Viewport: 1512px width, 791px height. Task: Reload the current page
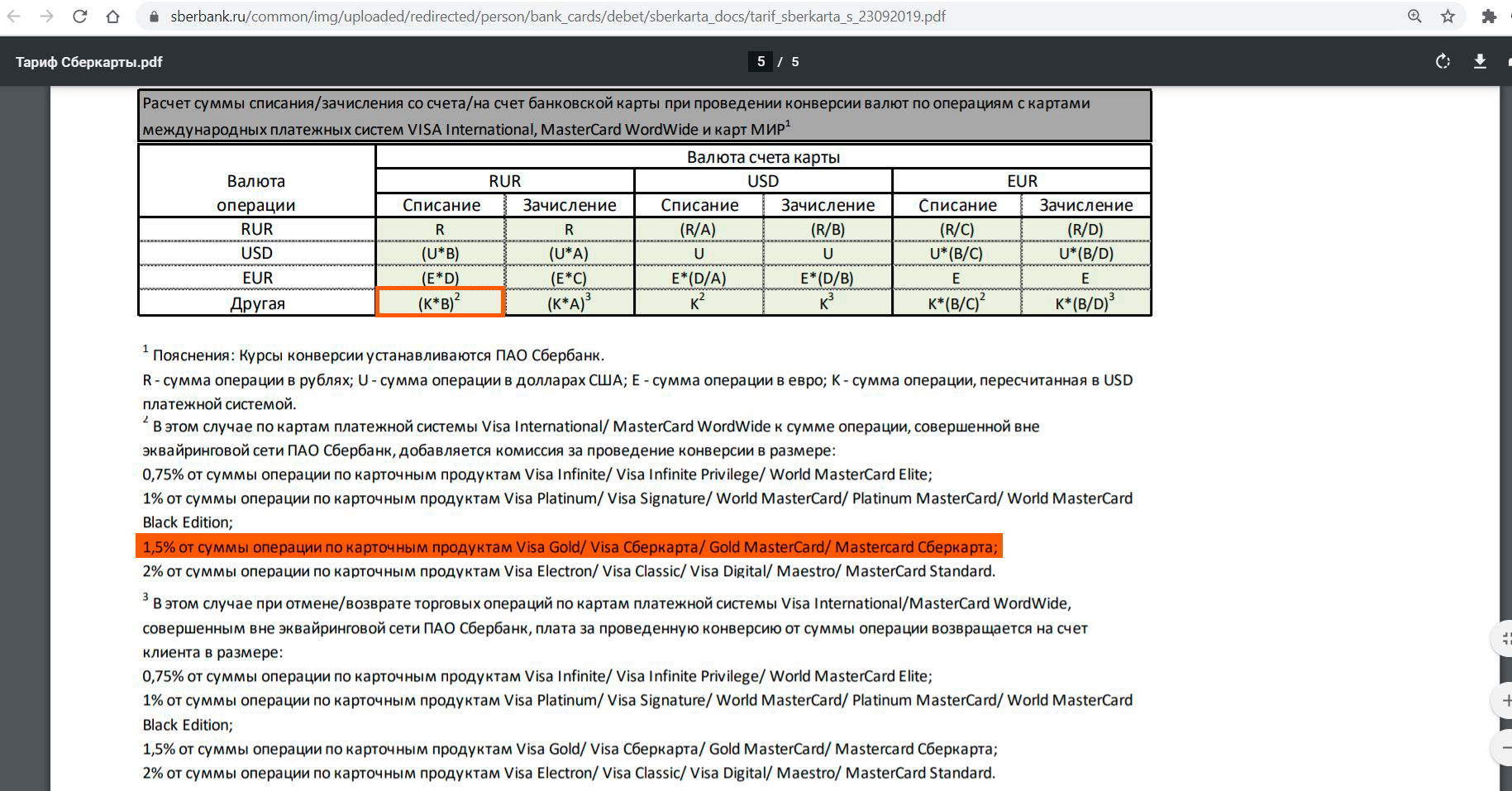(x=80, y=17)
